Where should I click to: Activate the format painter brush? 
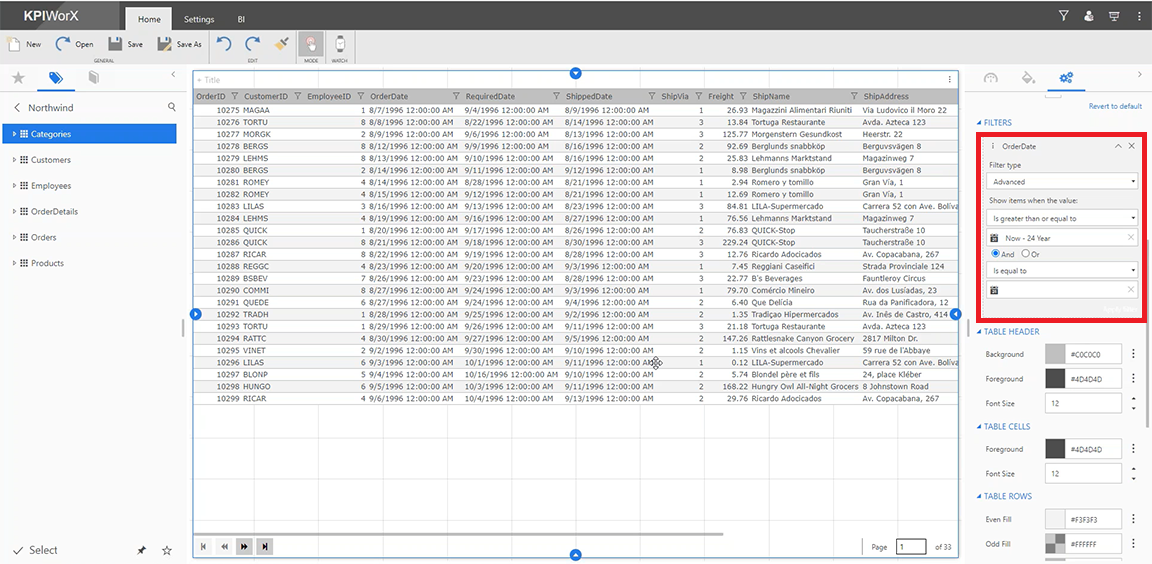pyautogui.click(x=281, y=44)
